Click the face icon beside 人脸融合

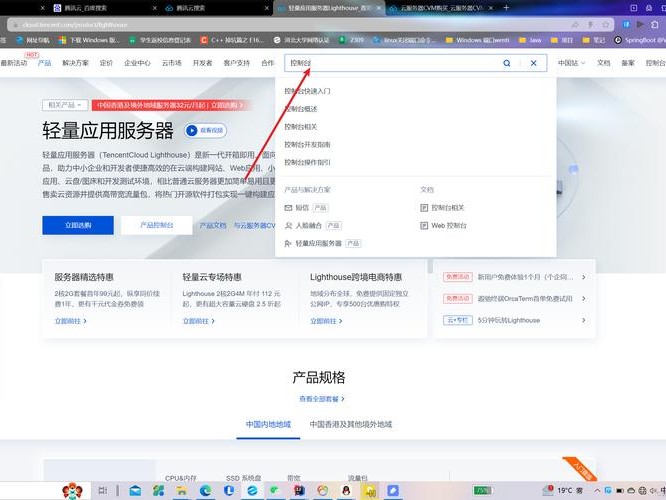(288, 226)
